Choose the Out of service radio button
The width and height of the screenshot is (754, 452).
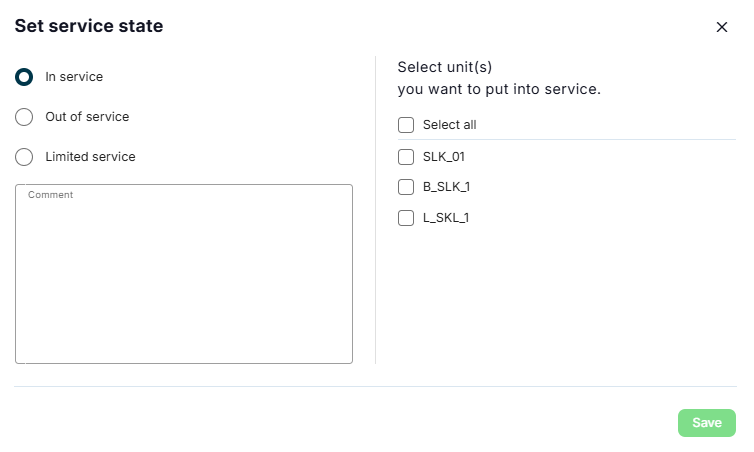point(25,117)
